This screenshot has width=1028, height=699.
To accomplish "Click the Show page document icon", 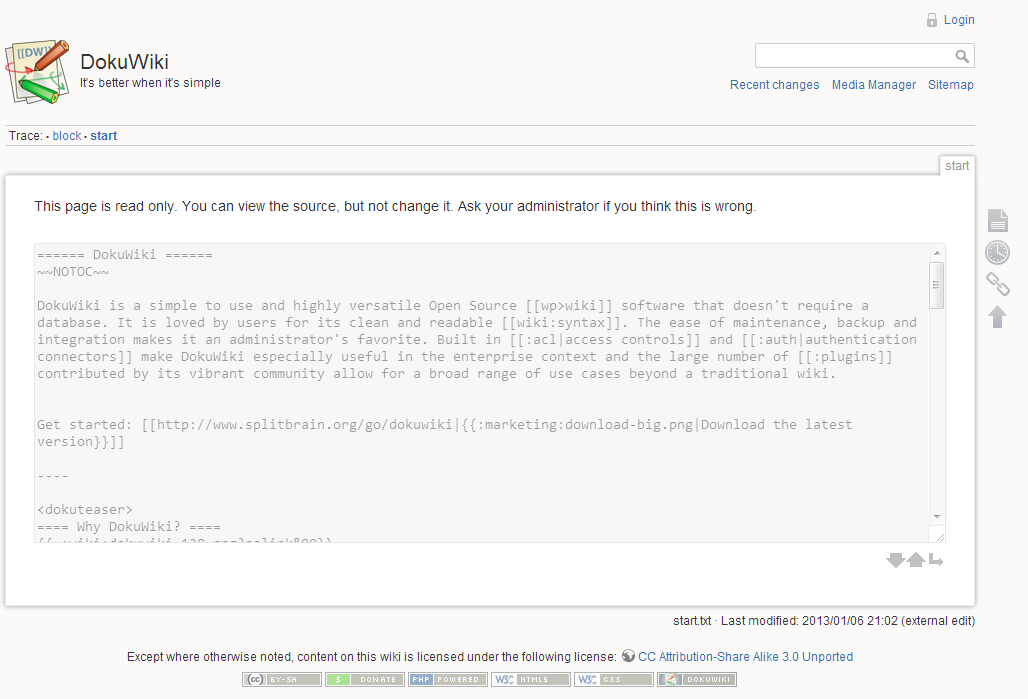I will tap(998, 220).
